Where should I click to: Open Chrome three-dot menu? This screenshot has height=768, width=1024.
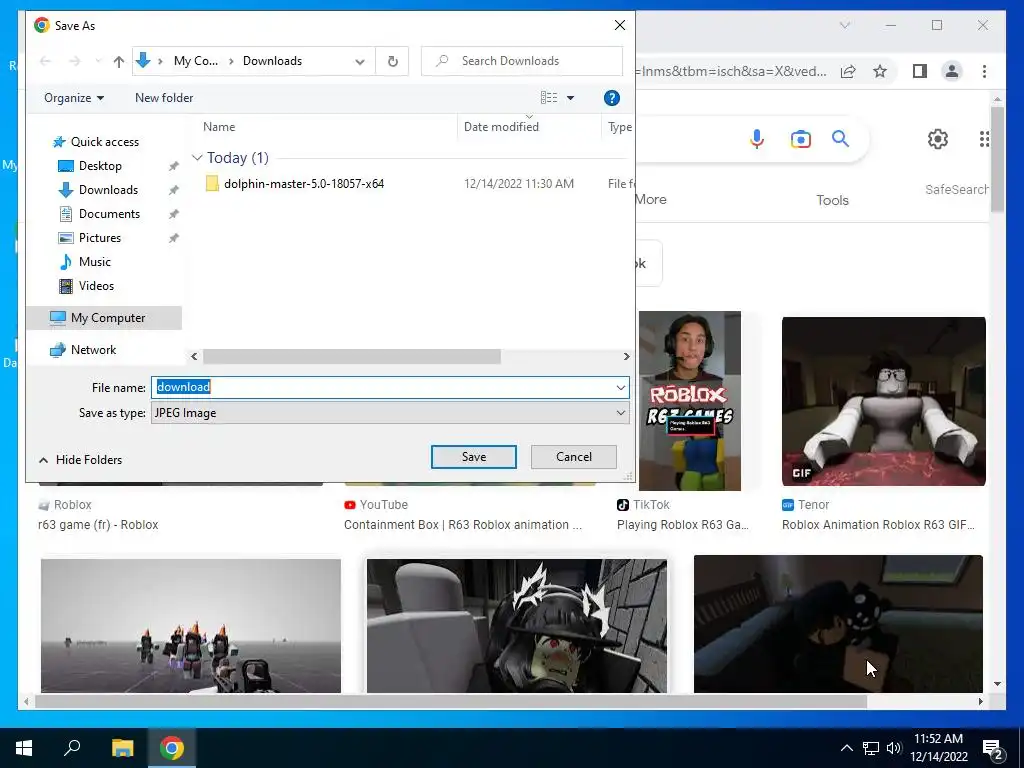click(984, 71)
